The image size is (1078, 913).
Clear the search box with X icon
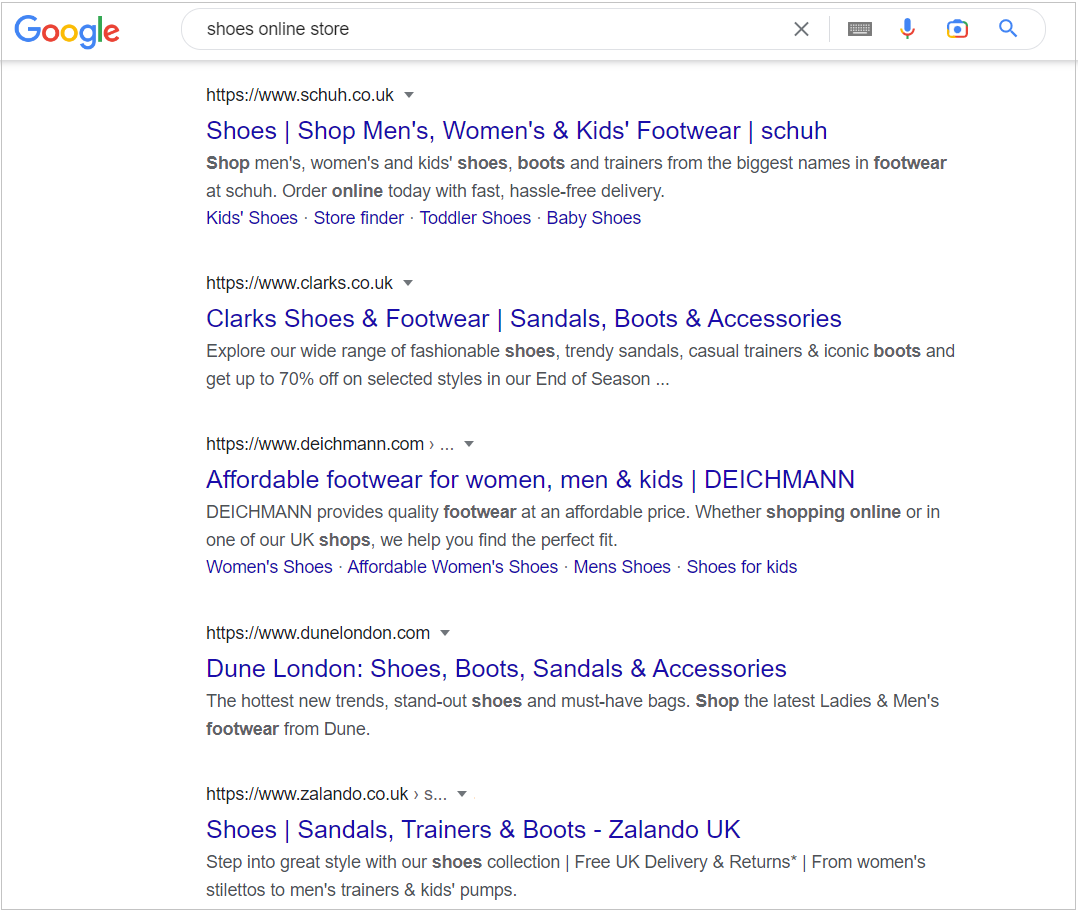(x=801, y=29)
